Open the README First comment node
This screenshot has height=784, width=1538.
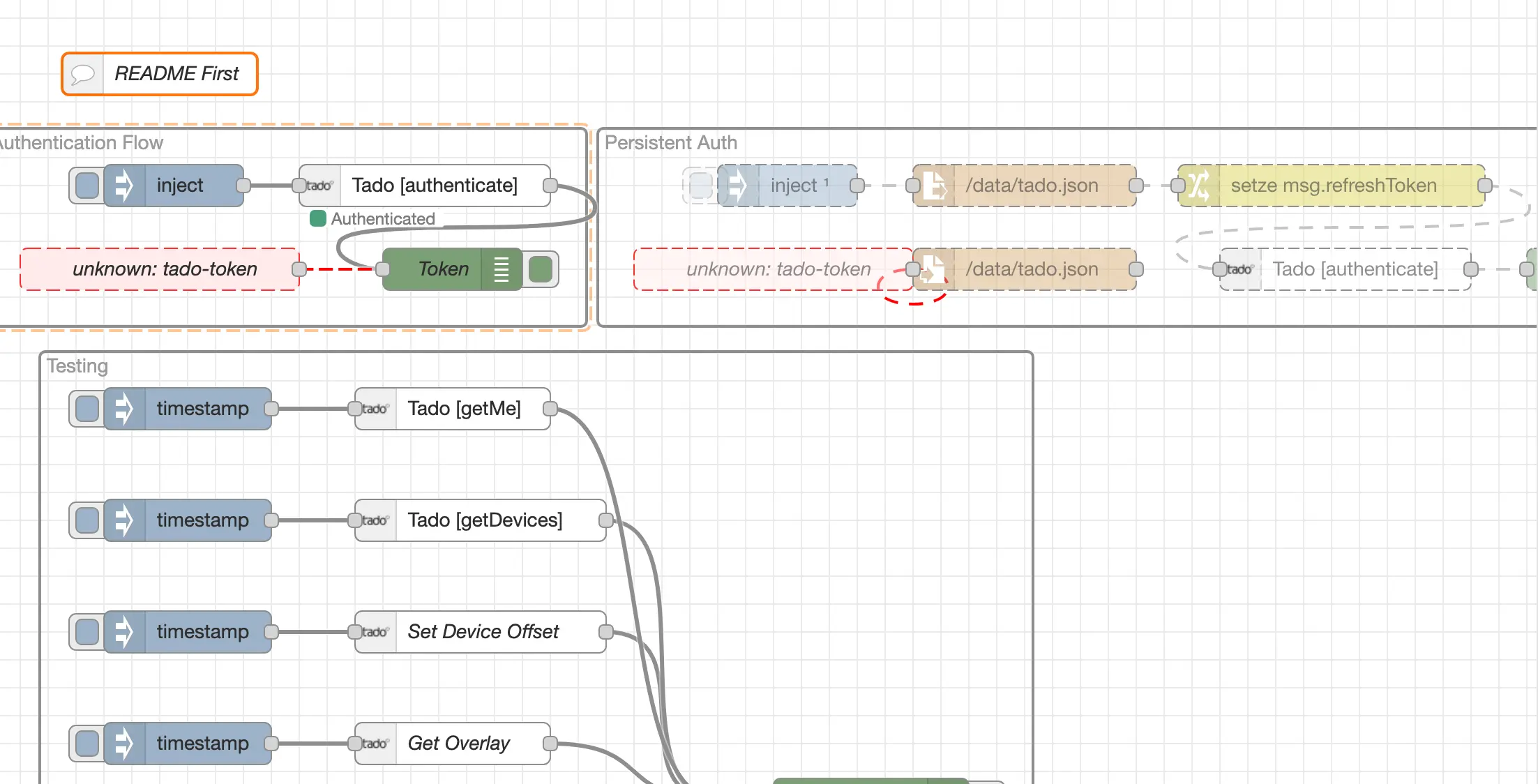click(x=160, y=74)
